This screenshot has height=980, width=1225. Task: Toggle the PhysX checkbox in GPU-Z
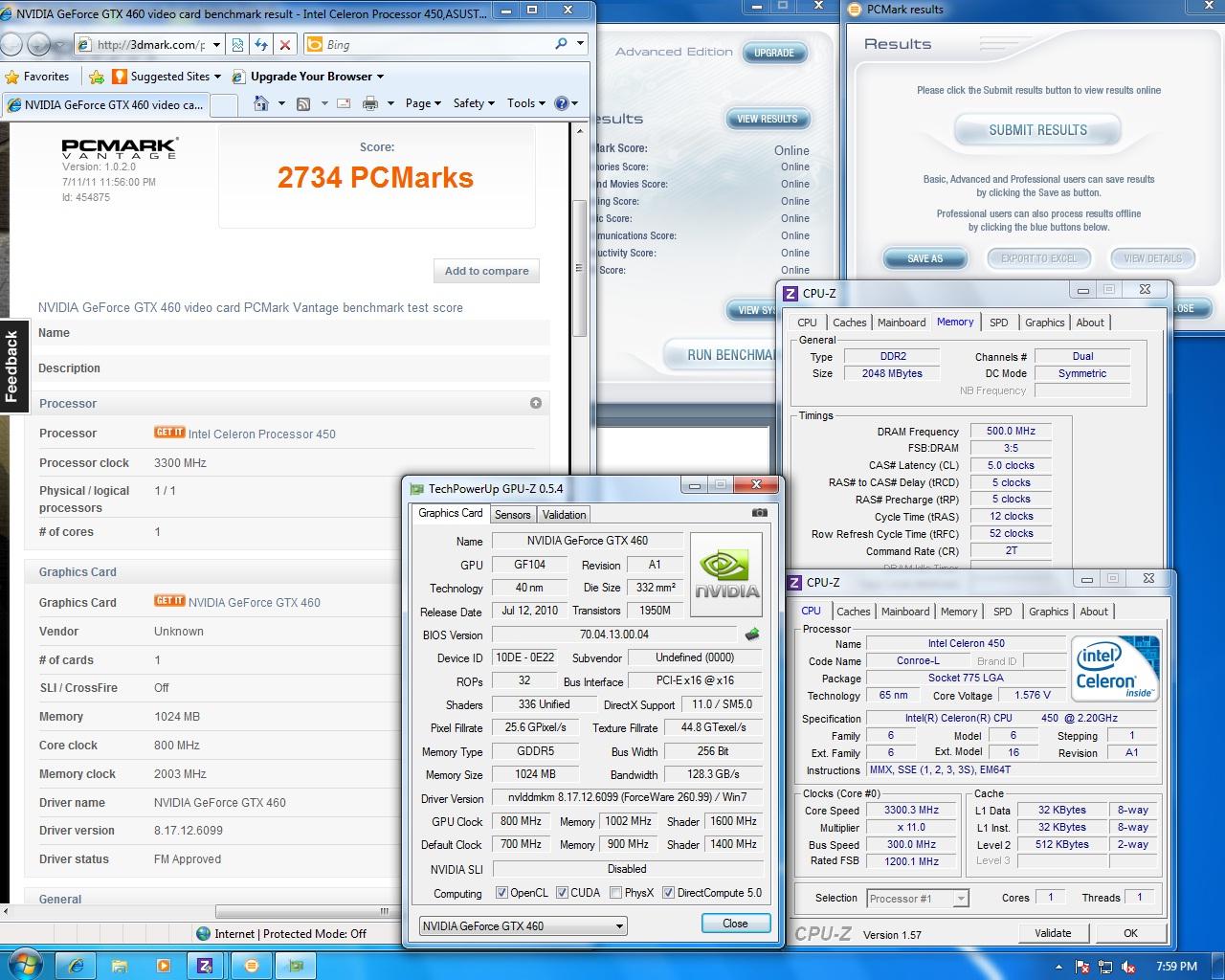click(615, 893)
